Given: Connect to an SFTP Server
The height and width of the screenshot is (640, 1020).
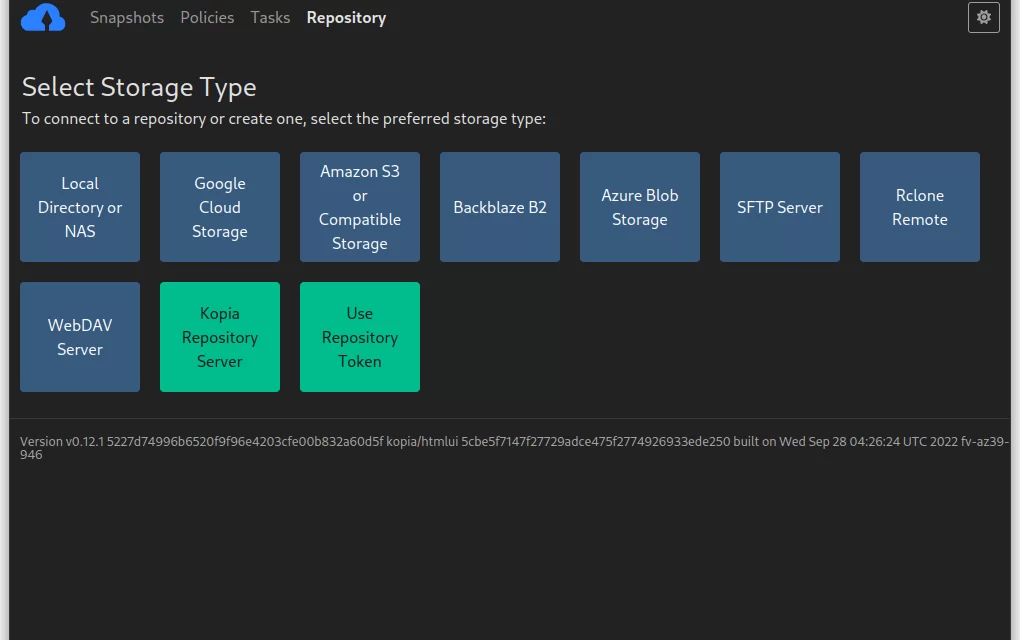Looking at the screenshot, I should click(779, 207).
